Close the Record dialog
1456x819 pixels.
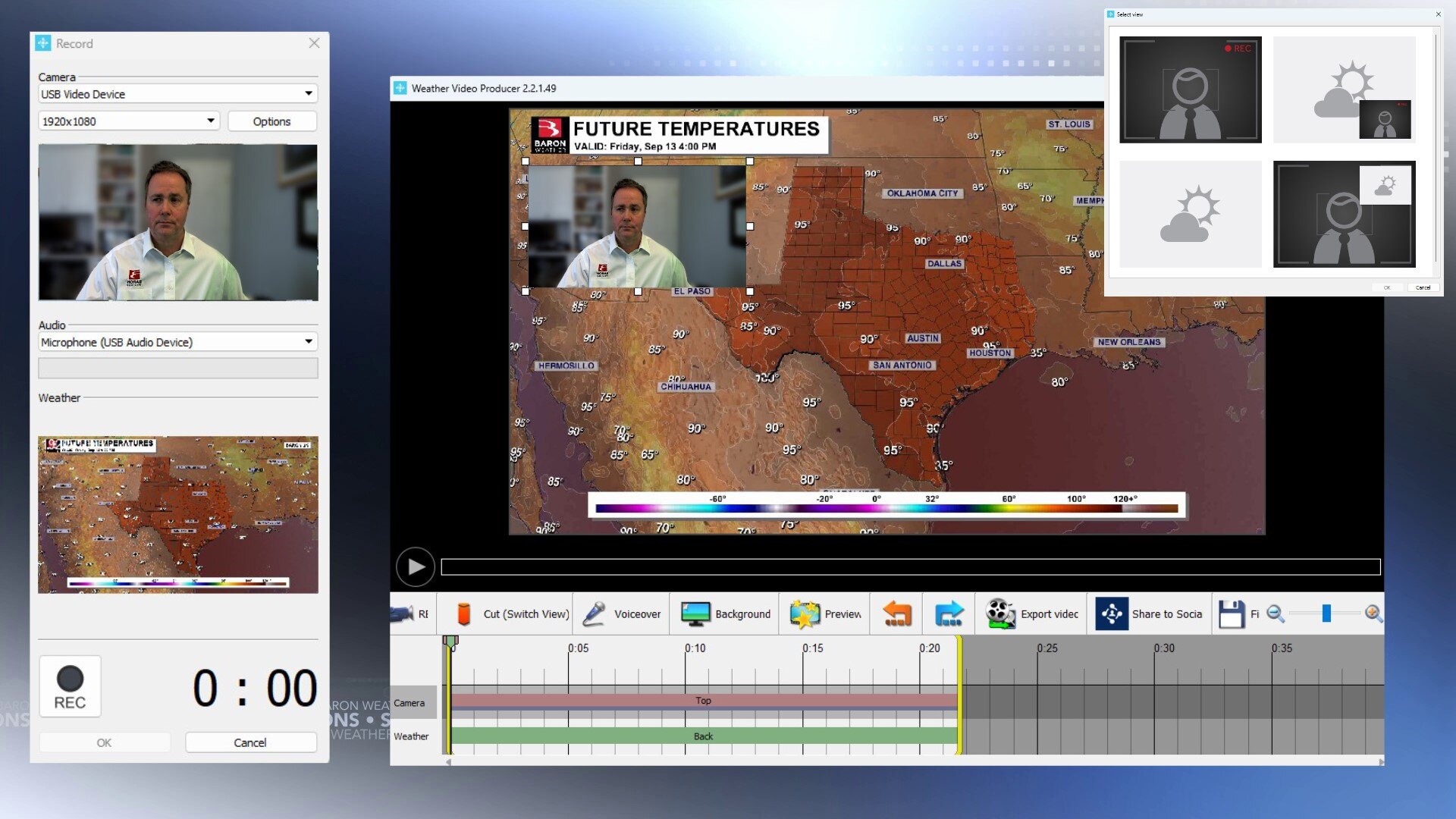click(x=314, y=43)
